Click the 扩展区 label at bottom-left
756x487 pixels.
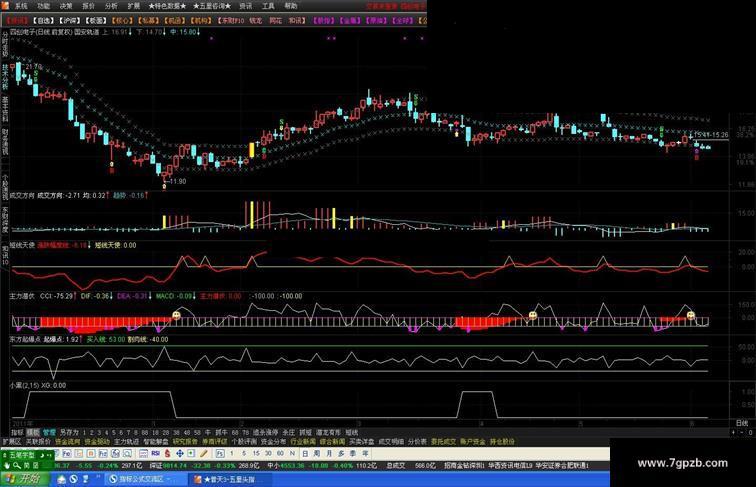click(12, 441)
